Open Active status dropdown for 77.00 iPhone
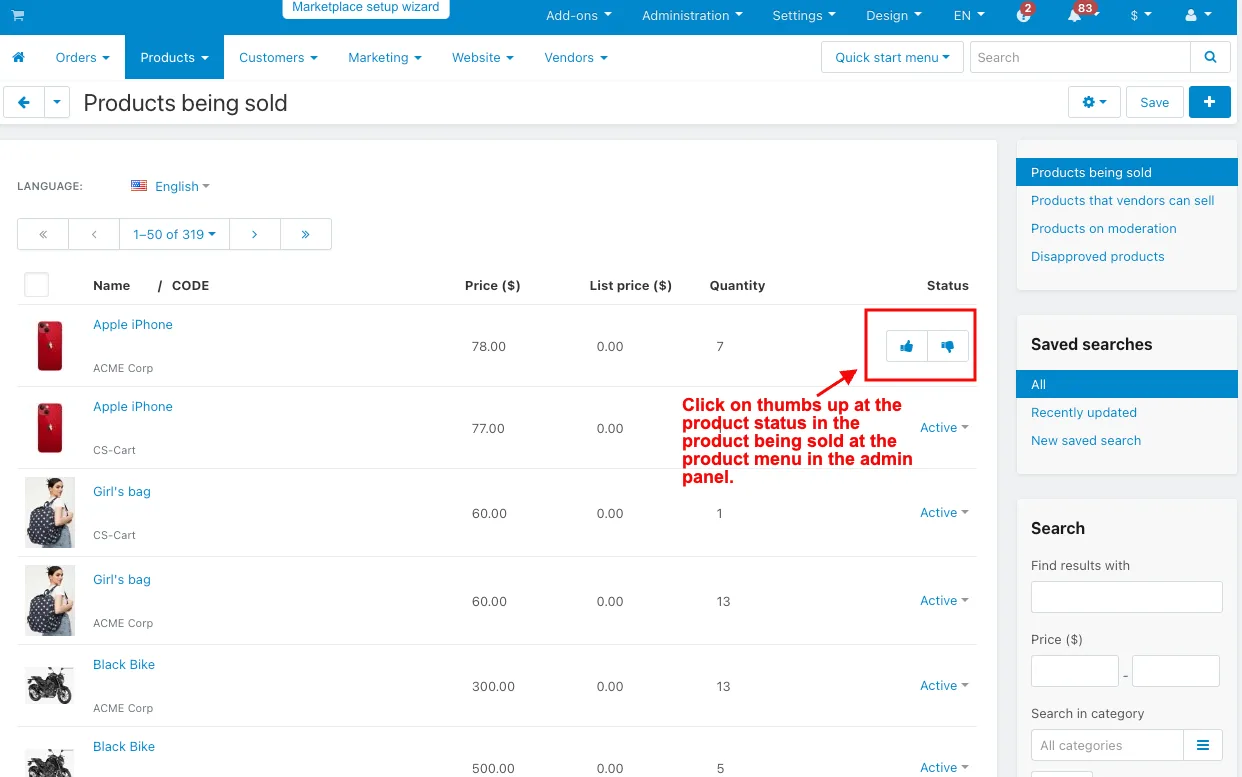This screenshot has height=777, width=1242. tap(944, 427)
